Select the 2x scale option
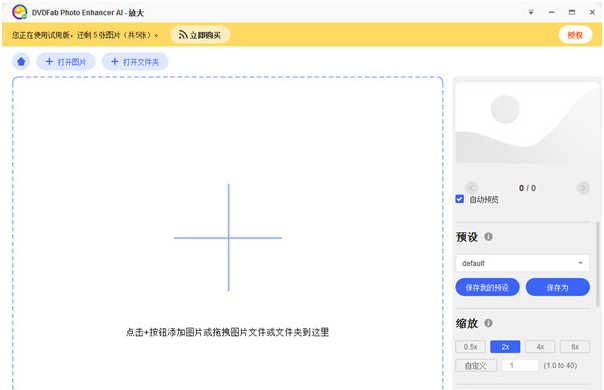 [505, 347]
